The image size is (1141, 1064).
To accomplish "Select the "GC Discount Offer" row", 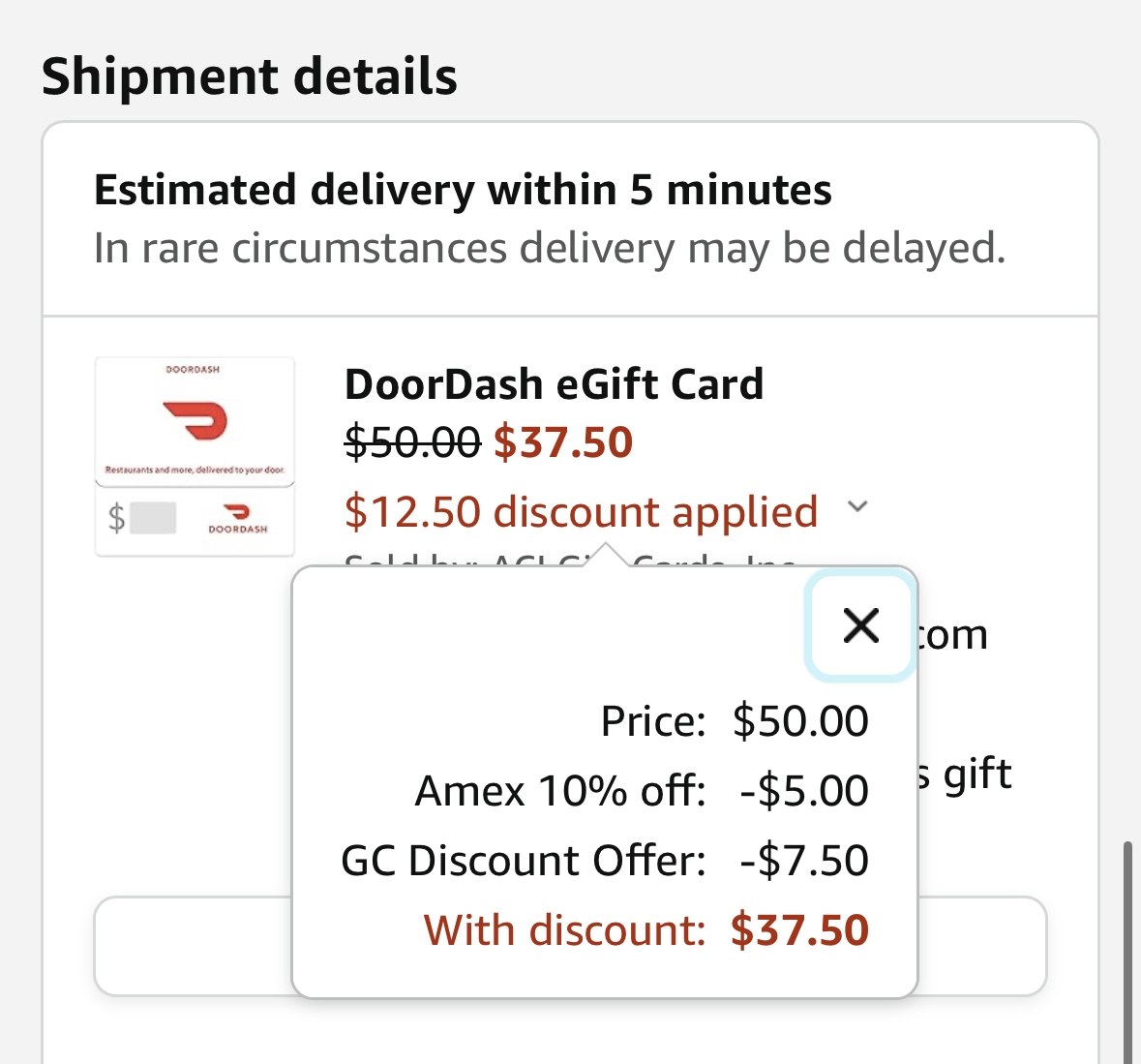I will click(x=604, y=861).
